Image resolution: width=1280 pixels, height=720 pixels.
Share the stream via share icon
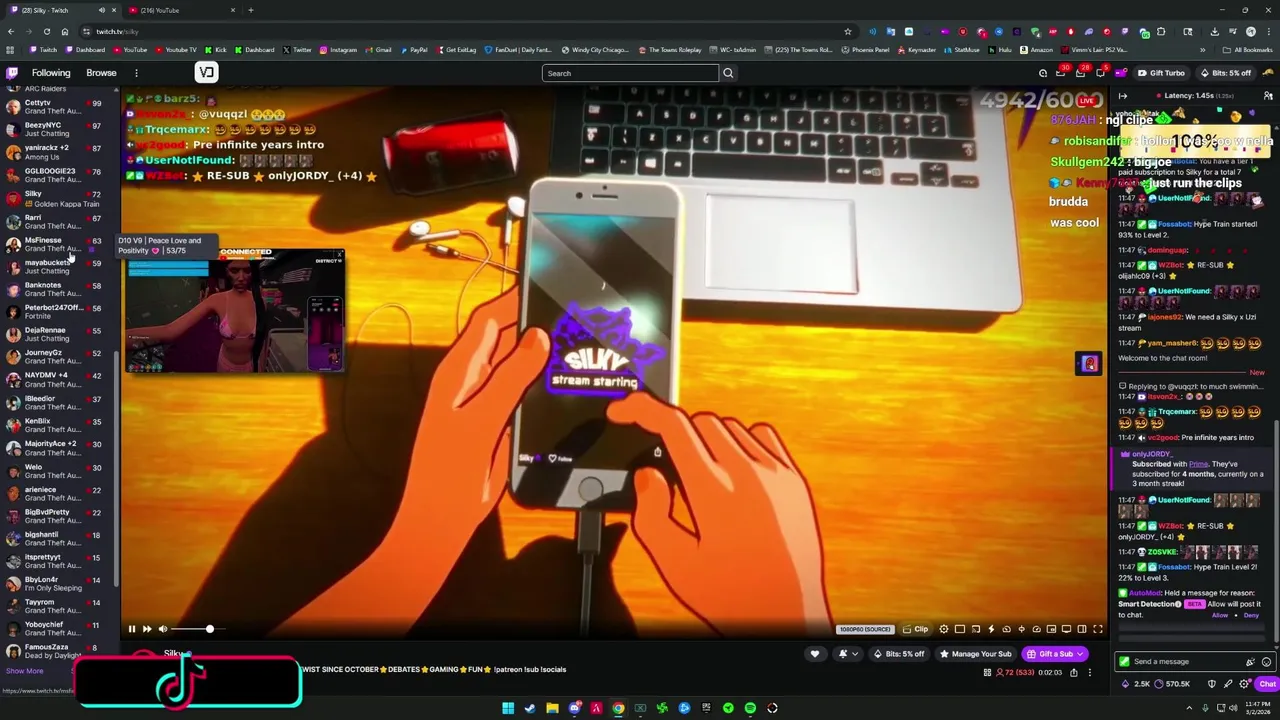1074,673
